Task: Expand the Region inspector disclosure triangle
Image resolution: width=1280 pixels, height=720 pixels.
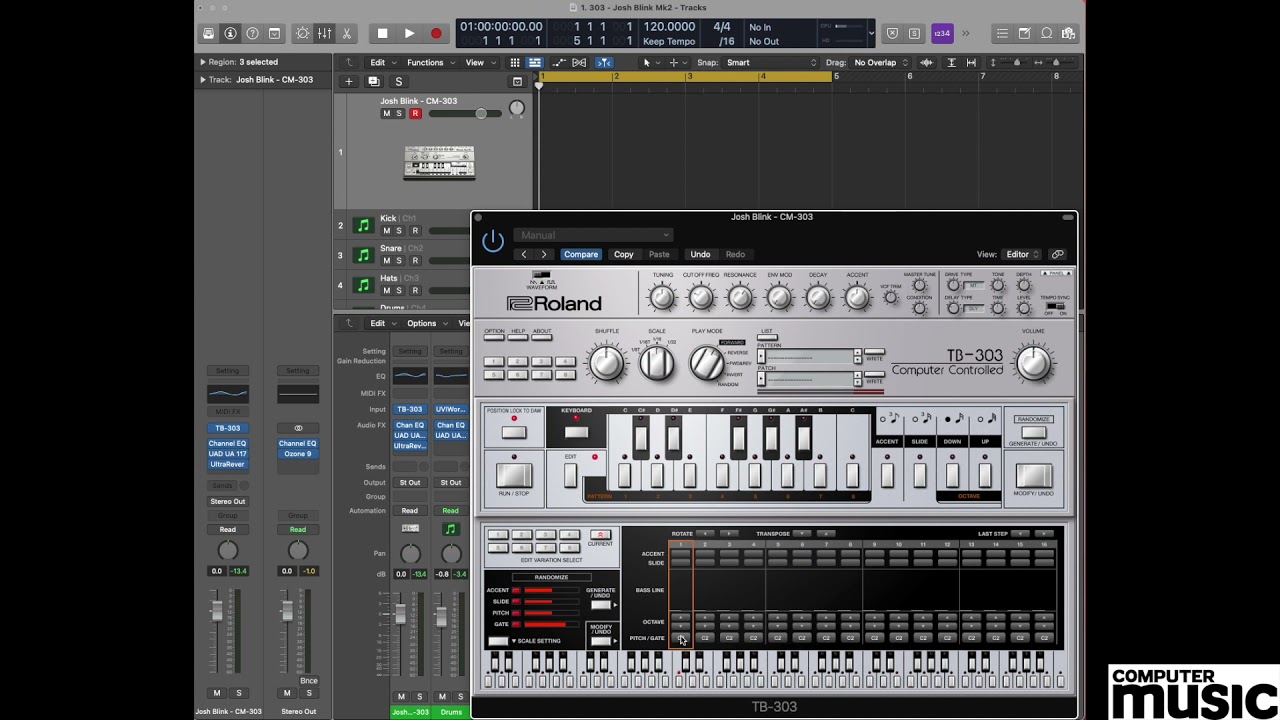Action: pyautogui.click(x=202, y=62)
